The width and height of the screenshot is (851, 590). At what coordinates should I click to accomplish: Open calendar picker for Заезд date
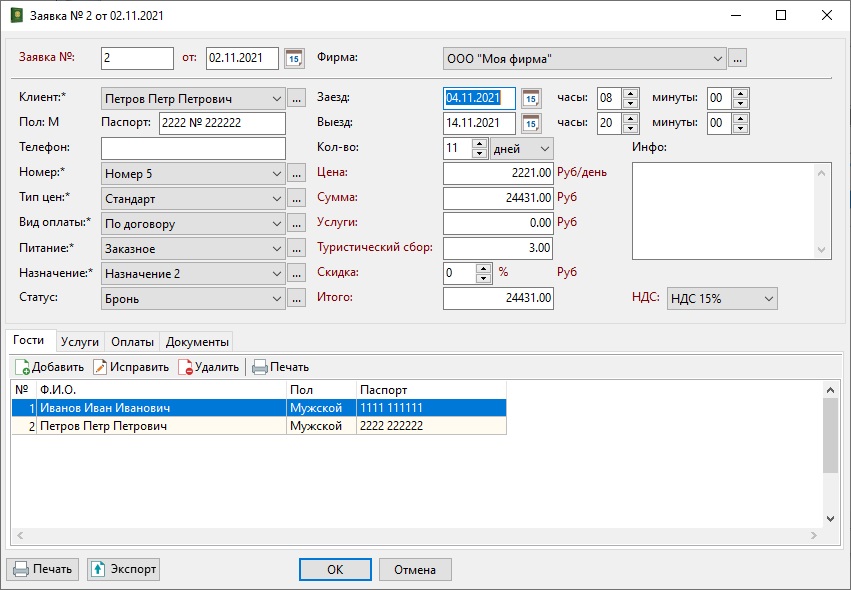click(x=531, y=98)
